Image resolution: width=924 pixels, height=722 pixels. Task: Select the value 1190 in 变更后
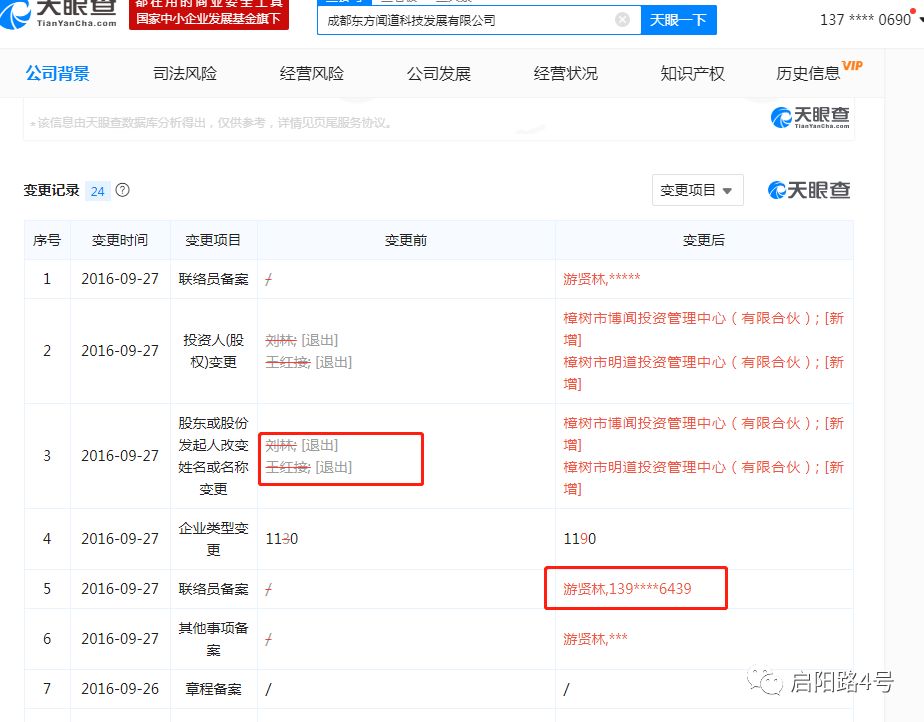580,539
